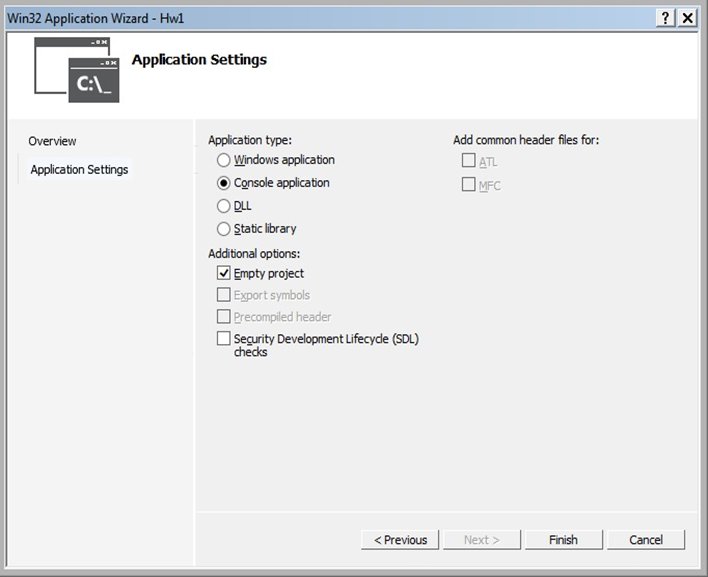Choose DLL as application type
Image resolution: width=708 pixels, height=577 pixels.
point(224,206)
